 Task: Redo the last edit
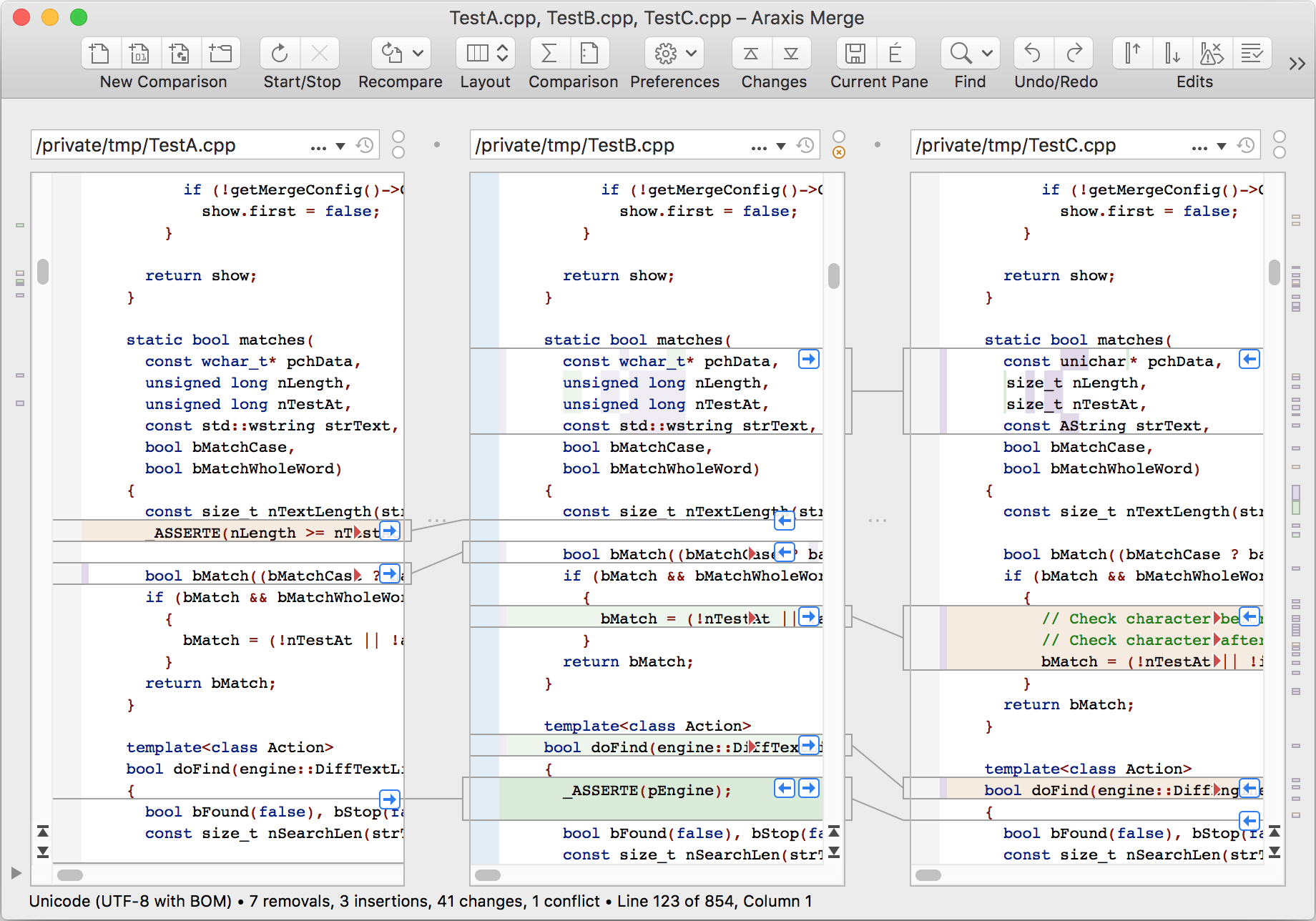tap(1074, 53)
